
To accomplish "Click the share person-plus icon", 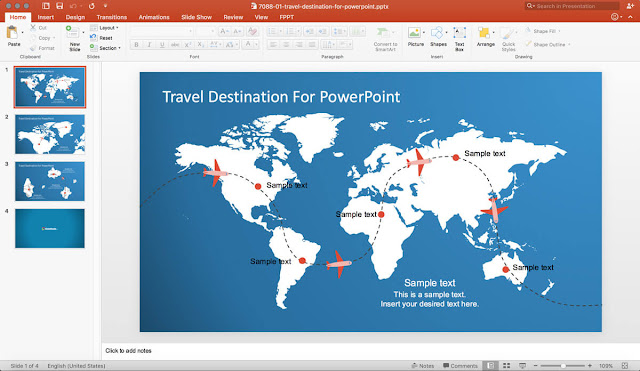I will (630, 6).
